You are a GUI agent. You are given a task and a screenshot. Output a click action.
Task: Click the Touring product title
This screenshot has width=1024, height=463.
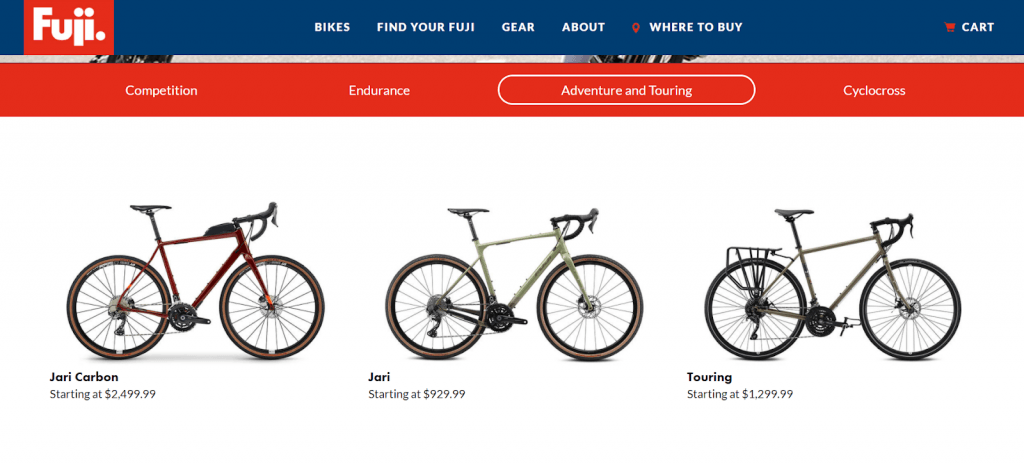point(709,377)
